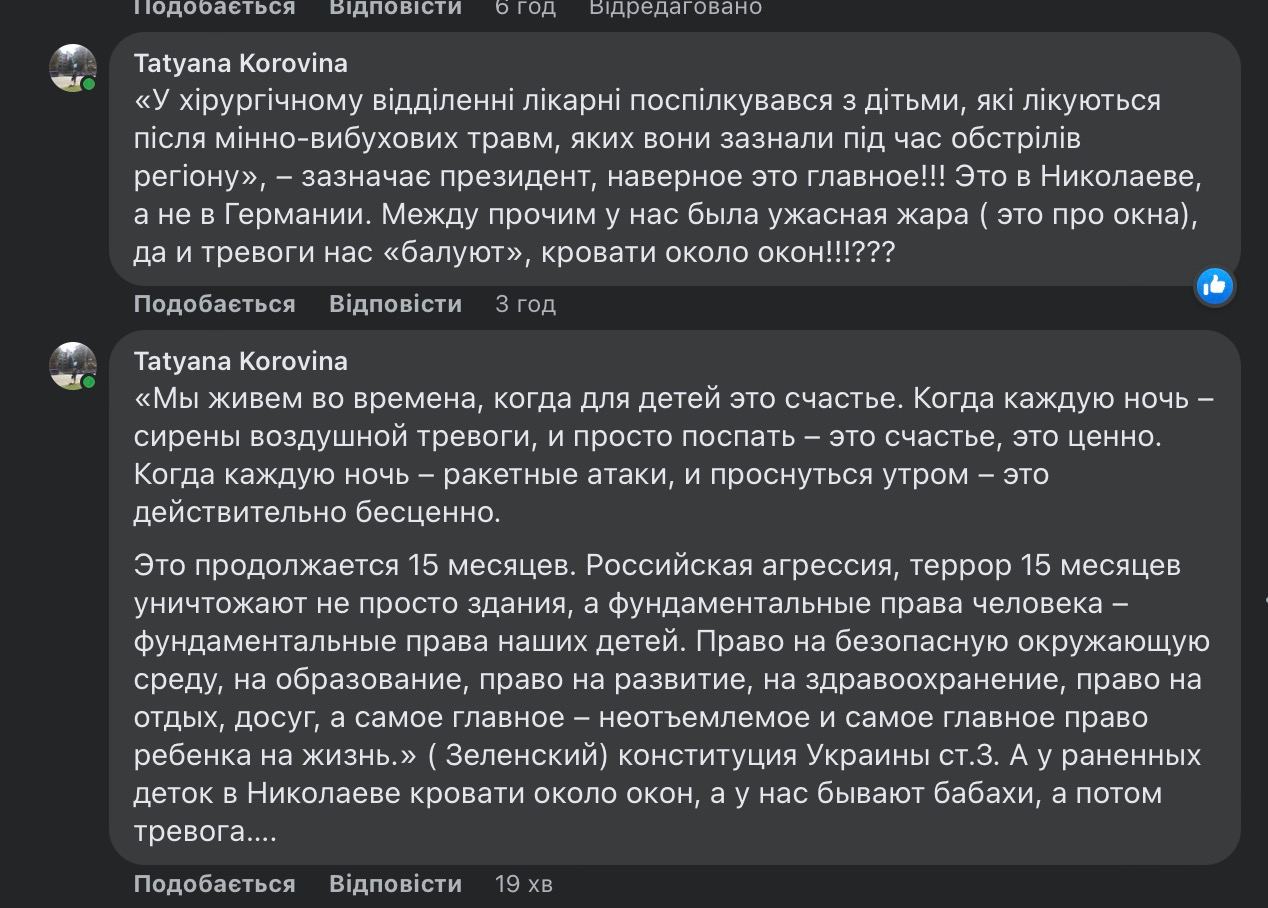Like the comment posted 19 хв ago

215,884
